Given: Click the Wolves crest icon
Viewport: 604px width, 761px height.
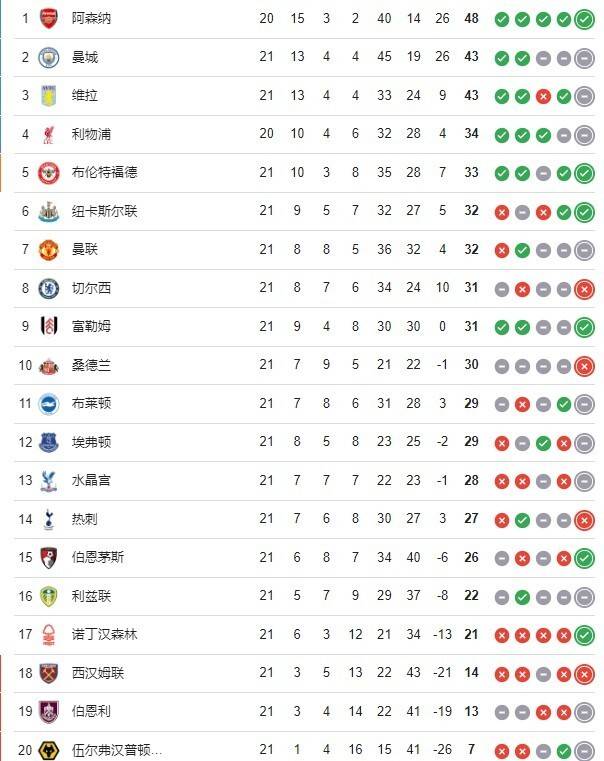Looking at the screenshot, I should [48, 750].
